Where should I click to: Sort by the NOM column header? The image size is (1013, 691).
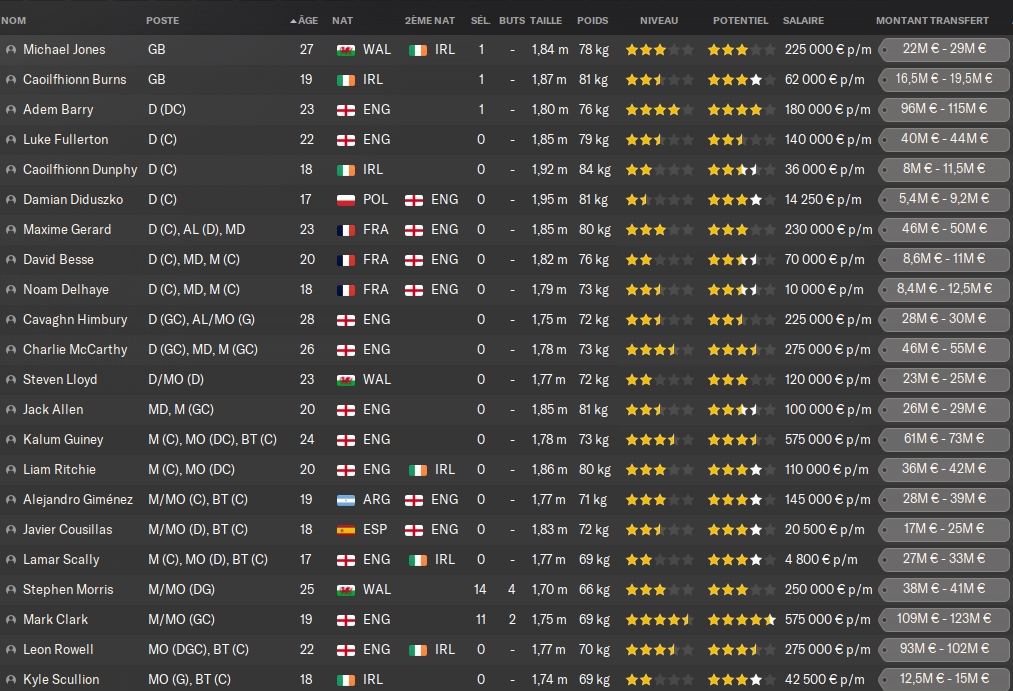[x=14, y=21]
